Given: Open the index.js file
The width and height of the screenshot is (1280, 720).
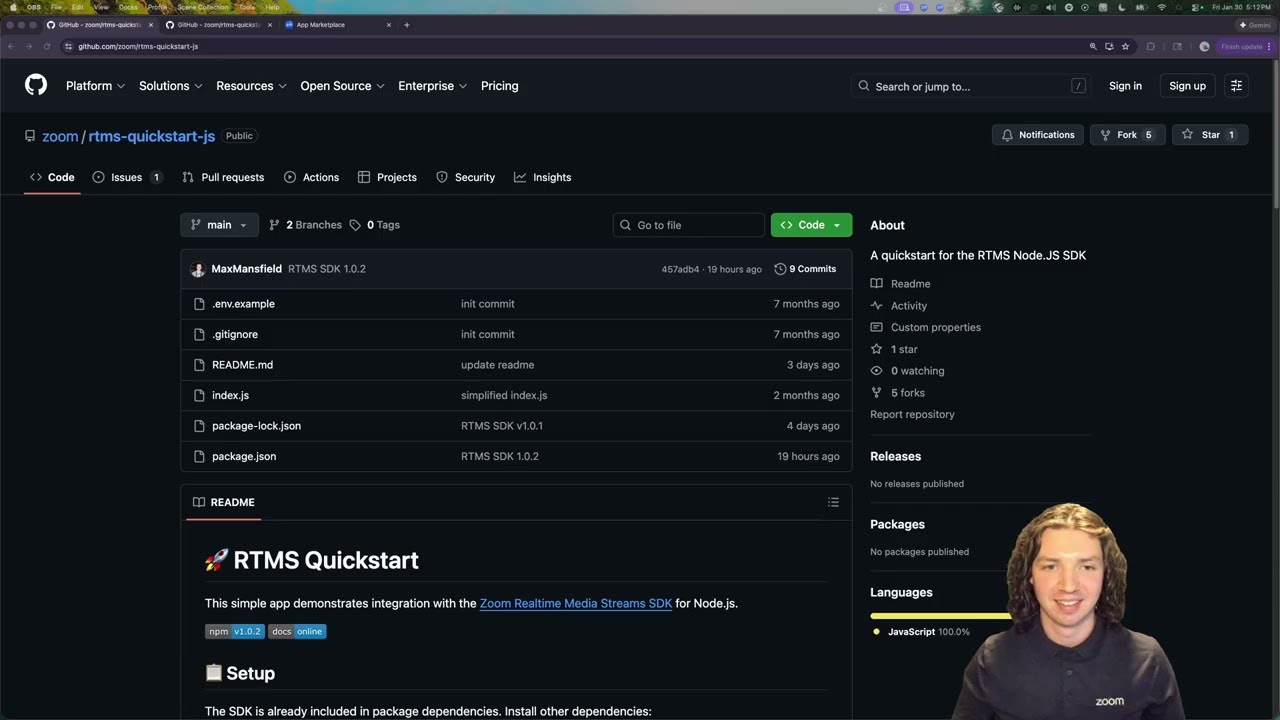Looking at the screenshot, I should [230, 395].
